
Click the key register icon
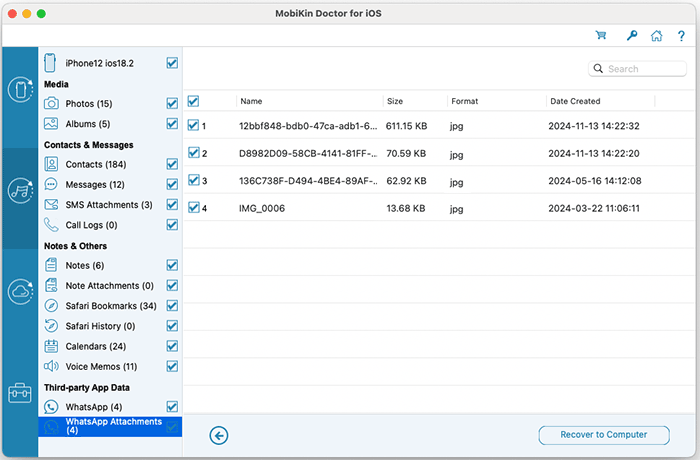pyautogui.click(x=632, y=35)
